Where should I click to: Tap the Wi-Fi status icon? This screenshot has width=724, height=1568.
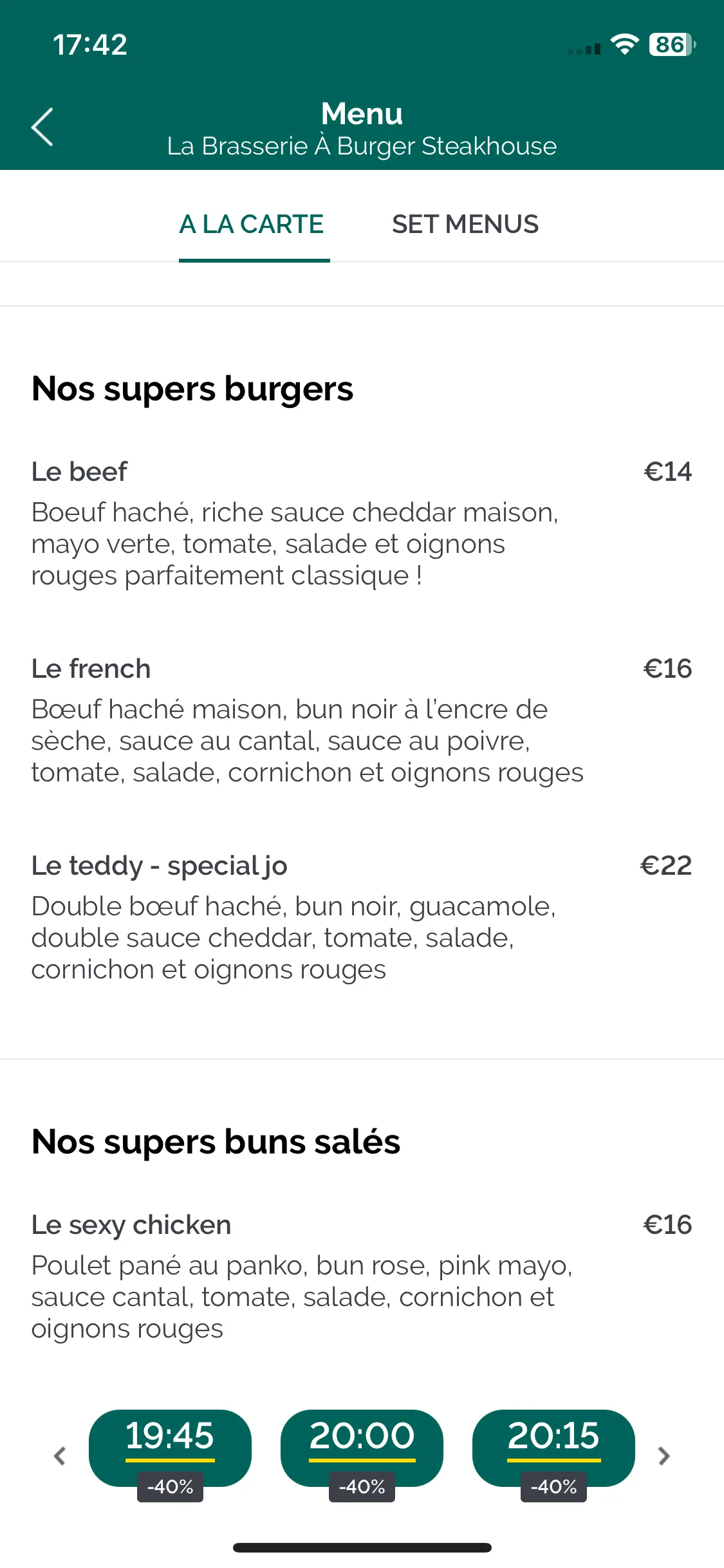pos(624,44)
